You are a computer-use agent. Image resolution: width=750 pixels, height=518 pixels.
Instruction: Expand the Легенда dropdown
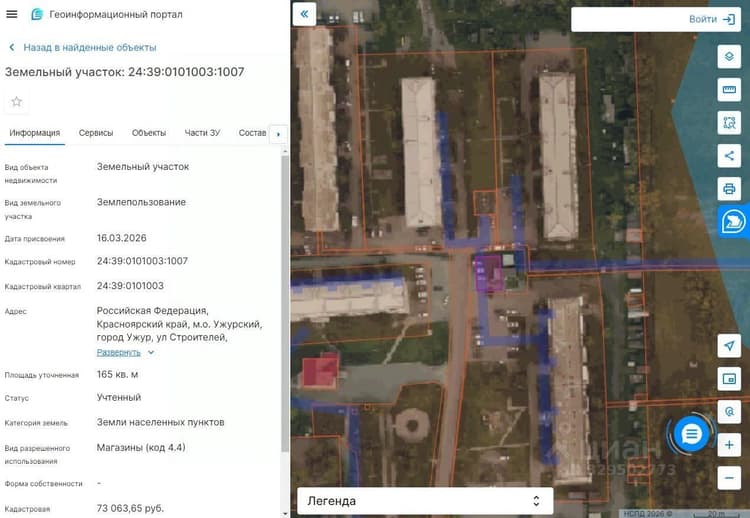(425, 501)
